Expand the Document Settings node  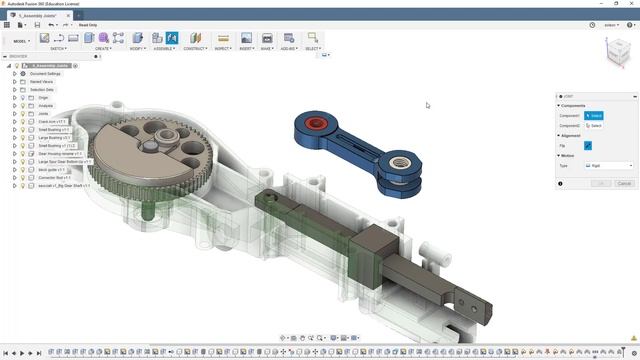[15, 74]
